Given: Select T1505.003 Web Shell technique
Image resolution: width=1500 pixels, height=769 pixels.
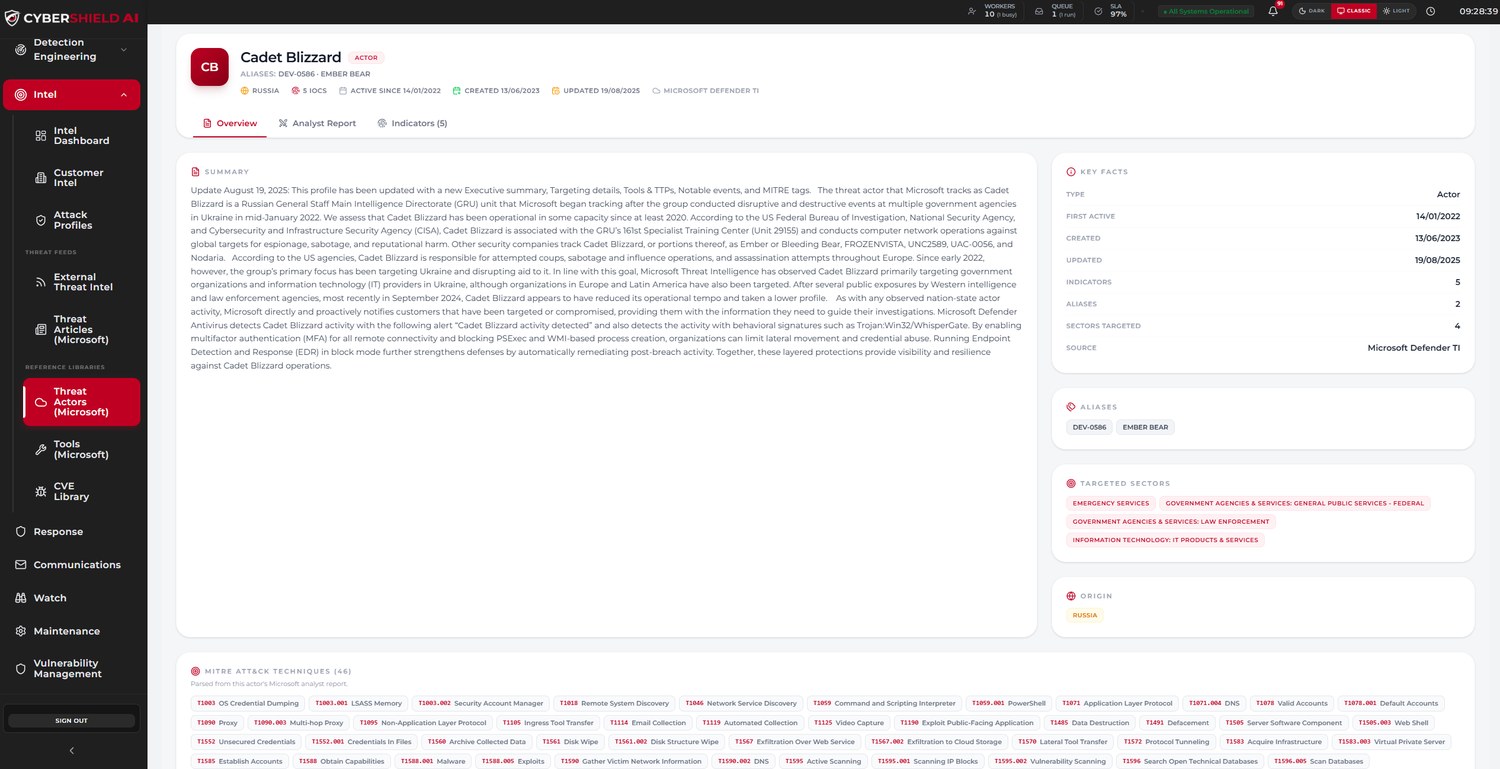Looking at the screenshot, I should (x=1394, y=722).
